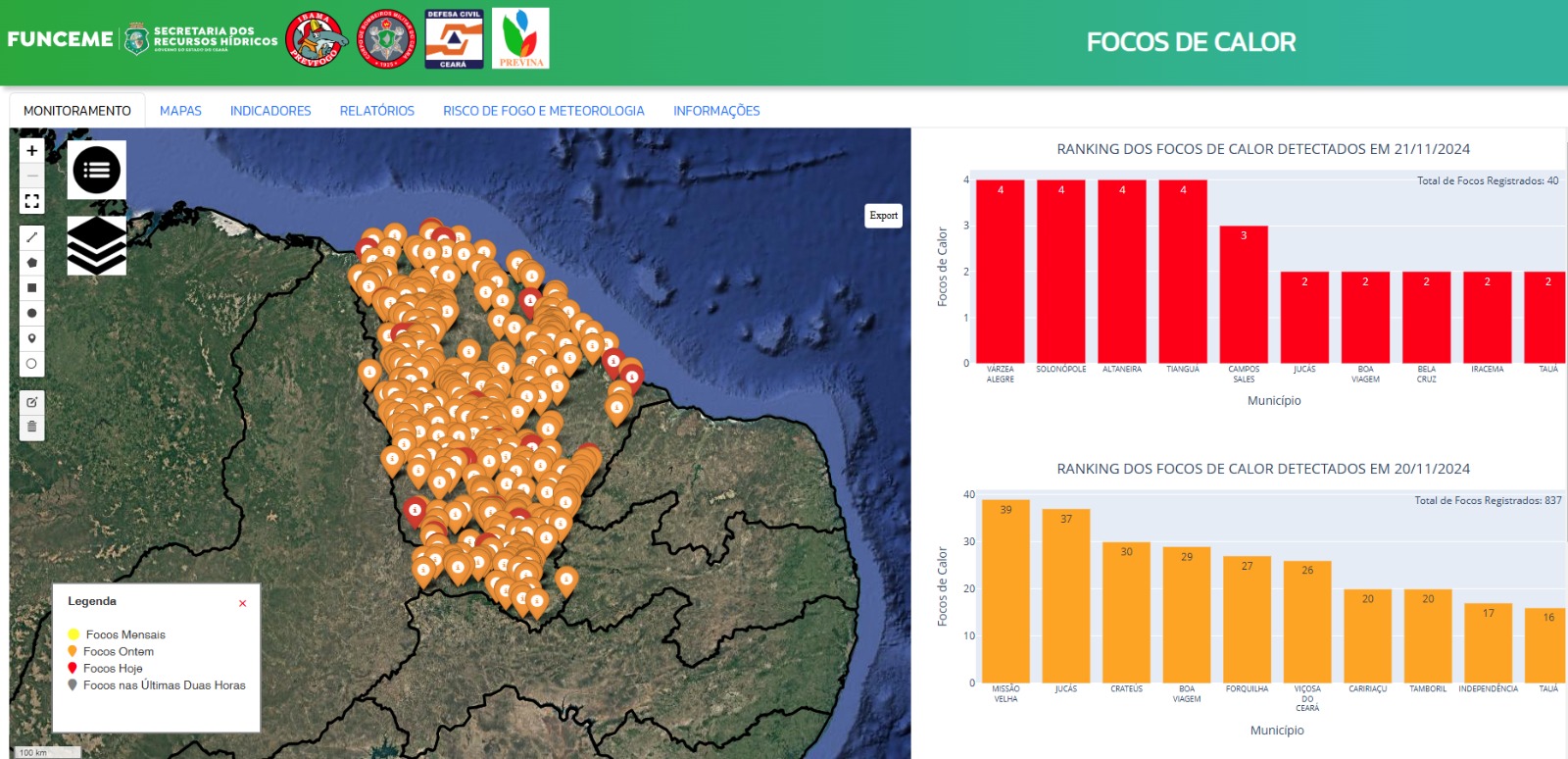Go to RELATÓRIOS tab

click(x=377, y=111)
